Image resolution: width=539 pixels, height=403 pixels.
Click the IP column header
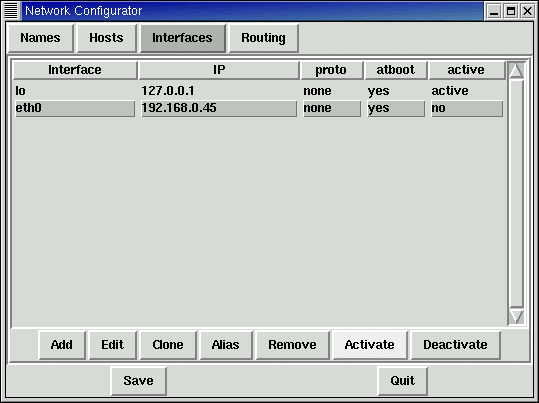[x=219, y=70]
